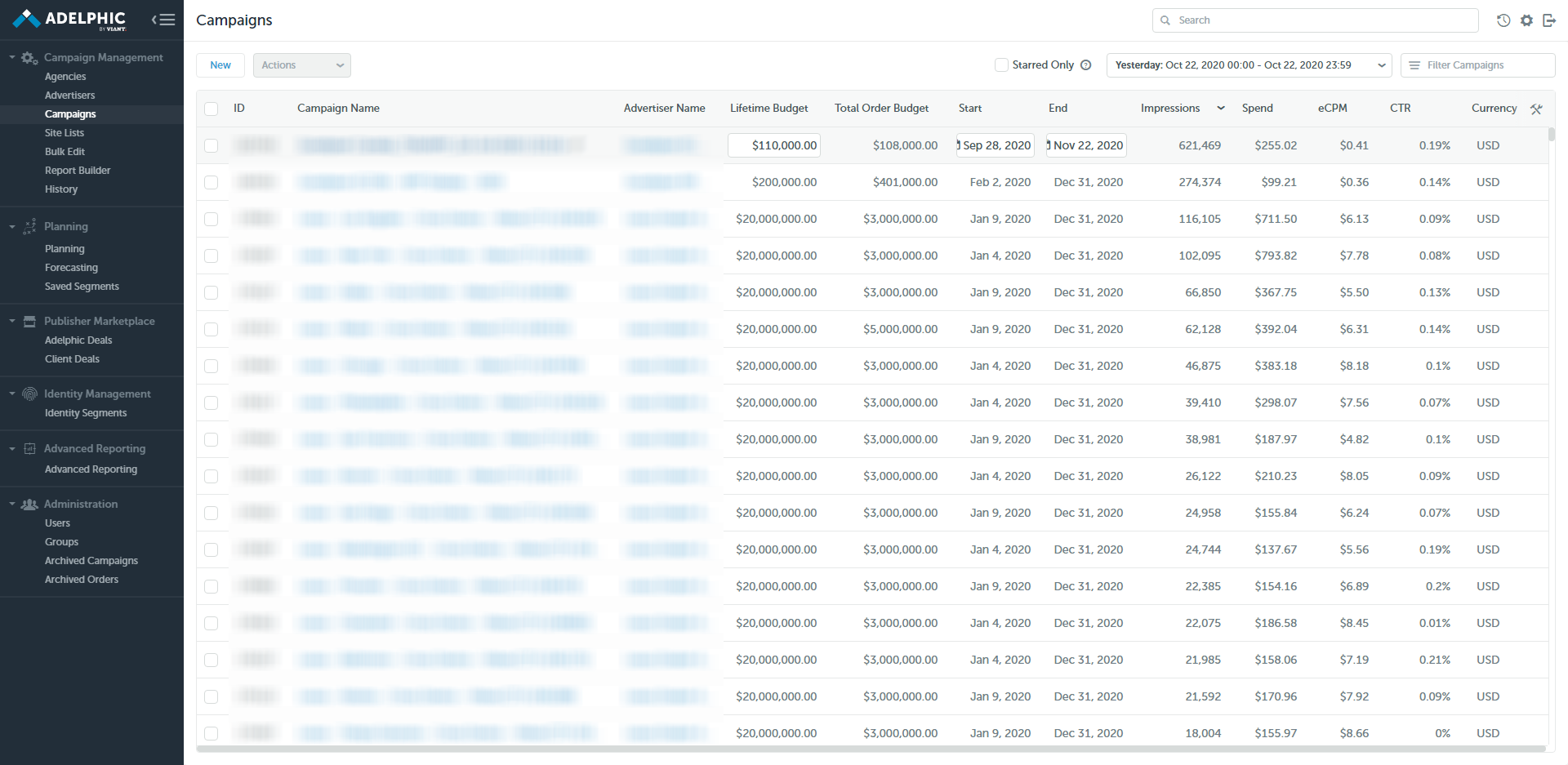Click the search magnifier icon
This screenshot has width=1568, height=765.
click(1165, 20)
